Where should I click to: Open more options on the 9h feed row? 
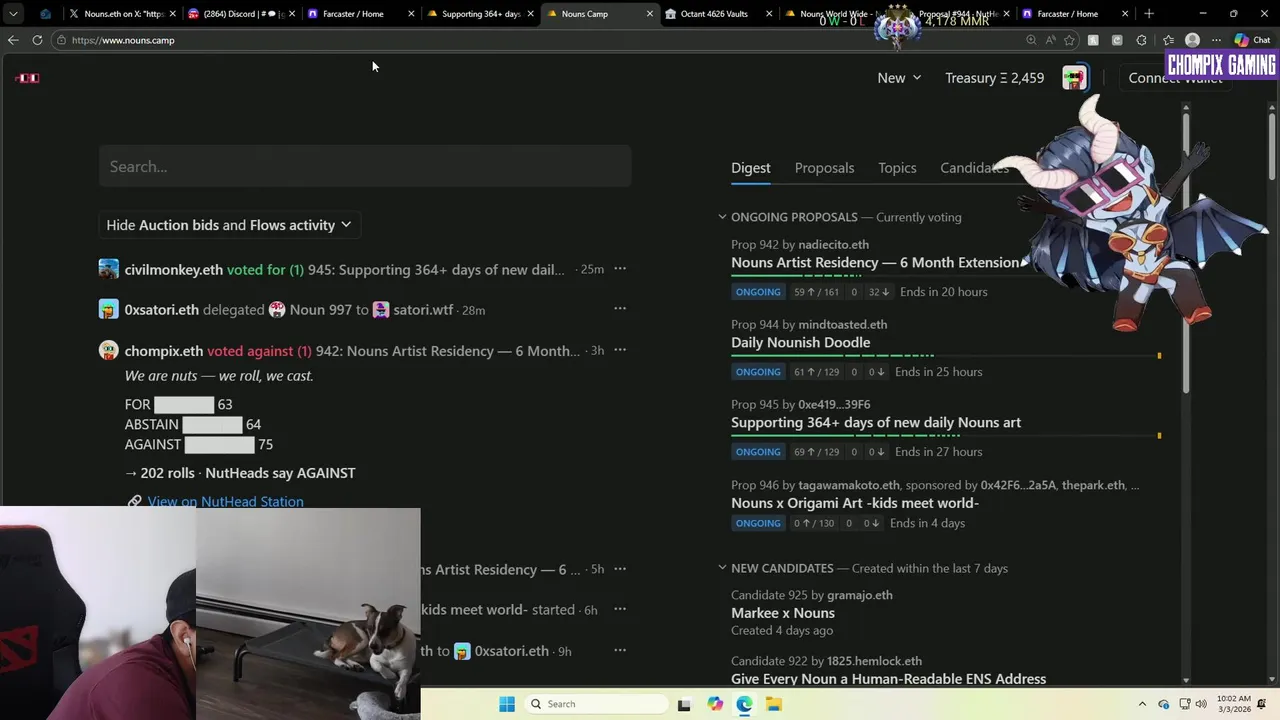click(620, 650)
